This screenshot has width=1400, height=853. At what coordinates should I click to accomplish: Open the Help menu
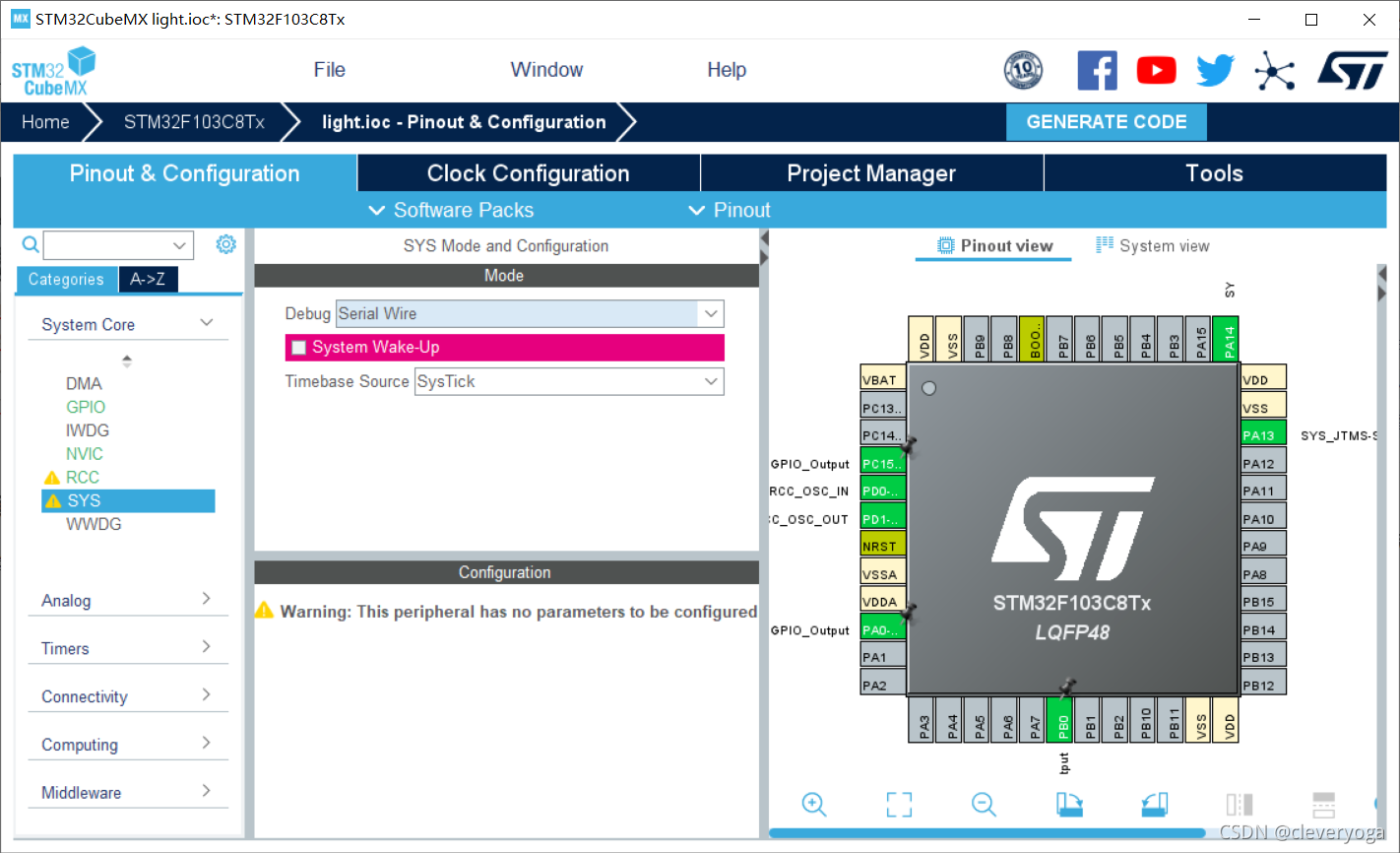[x=727, y=70]
